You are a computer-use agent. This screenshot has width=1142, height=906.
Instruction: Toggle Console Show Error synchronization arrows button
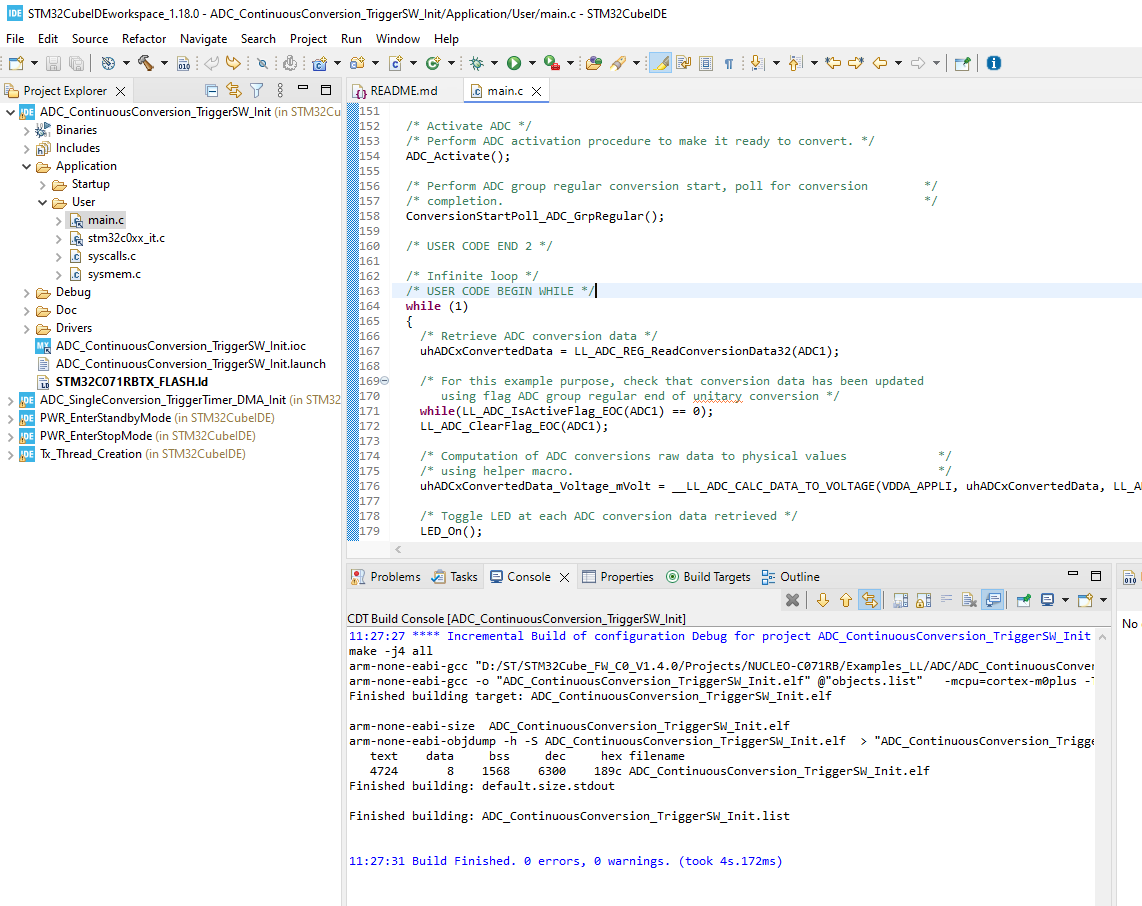[x=870, y=600]
